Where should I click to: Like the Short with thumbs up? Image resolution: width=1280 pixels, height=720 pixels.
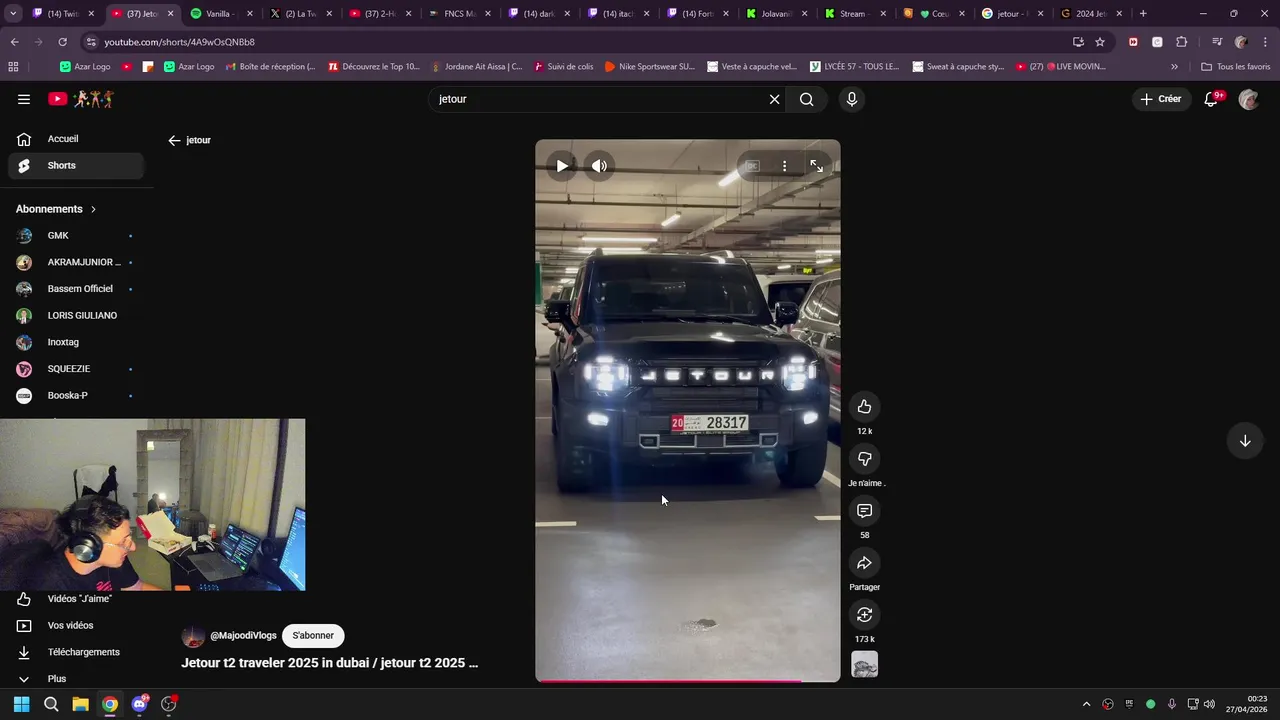point(864,406)
